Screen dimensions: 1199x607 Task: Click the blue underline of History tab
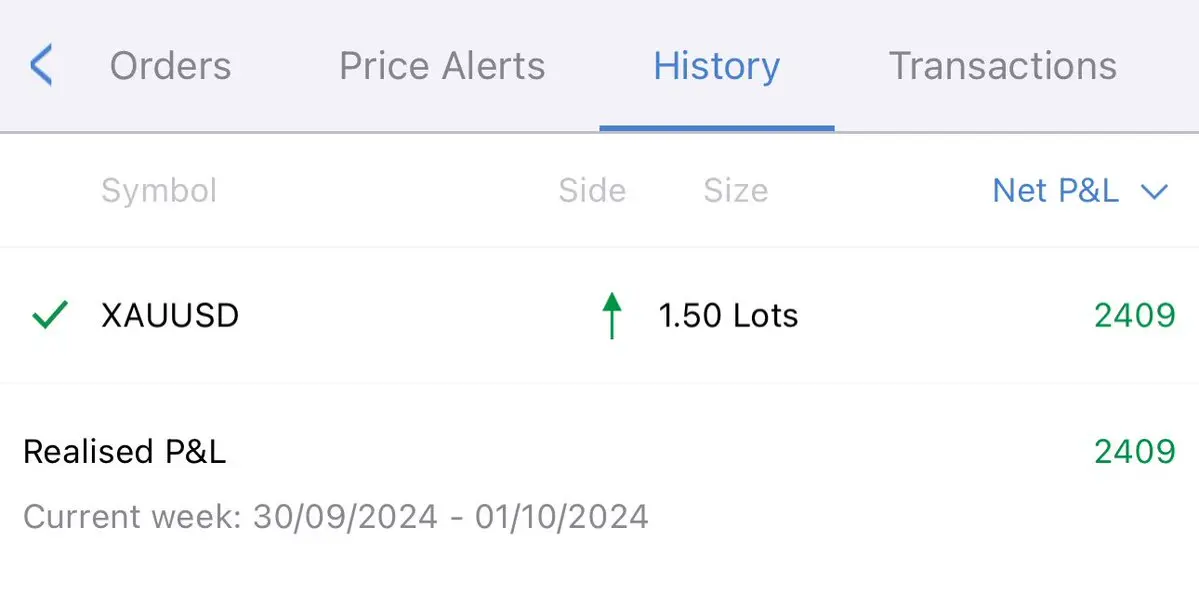[716, 128]
